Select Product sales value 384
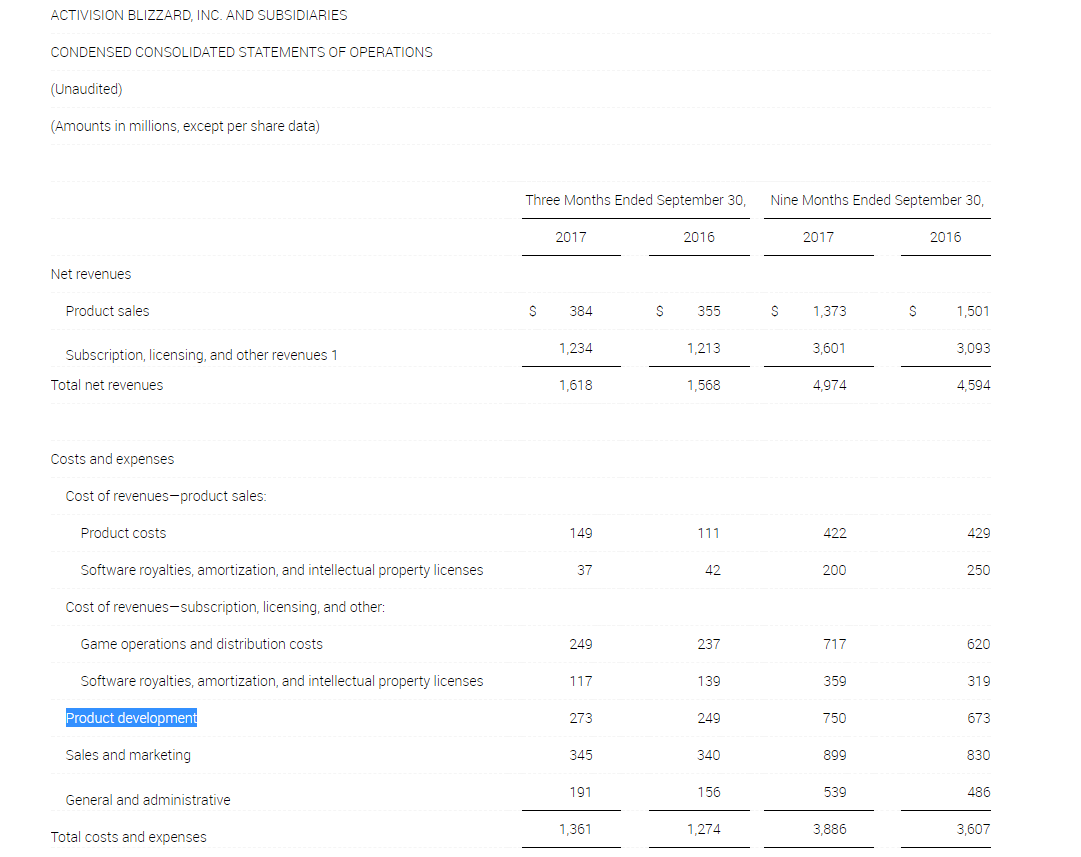Viewport: 1081px width, 857px height. click(x=580, y=311)
